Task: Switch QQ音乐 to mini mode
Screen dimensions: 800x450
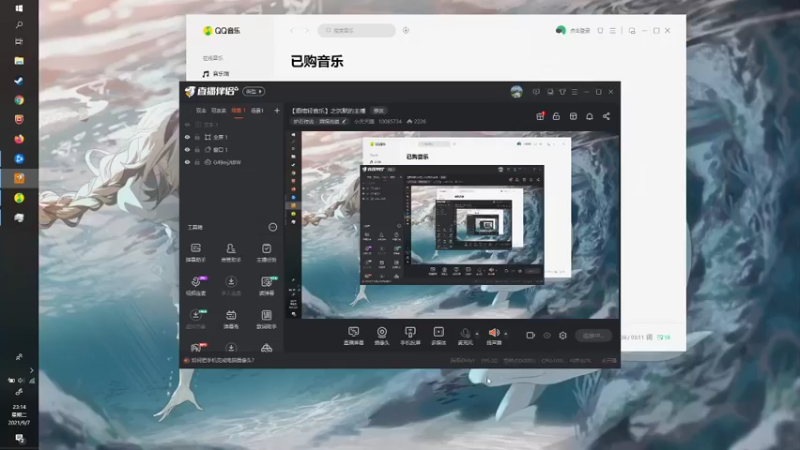Action: (x=632, y=31)
